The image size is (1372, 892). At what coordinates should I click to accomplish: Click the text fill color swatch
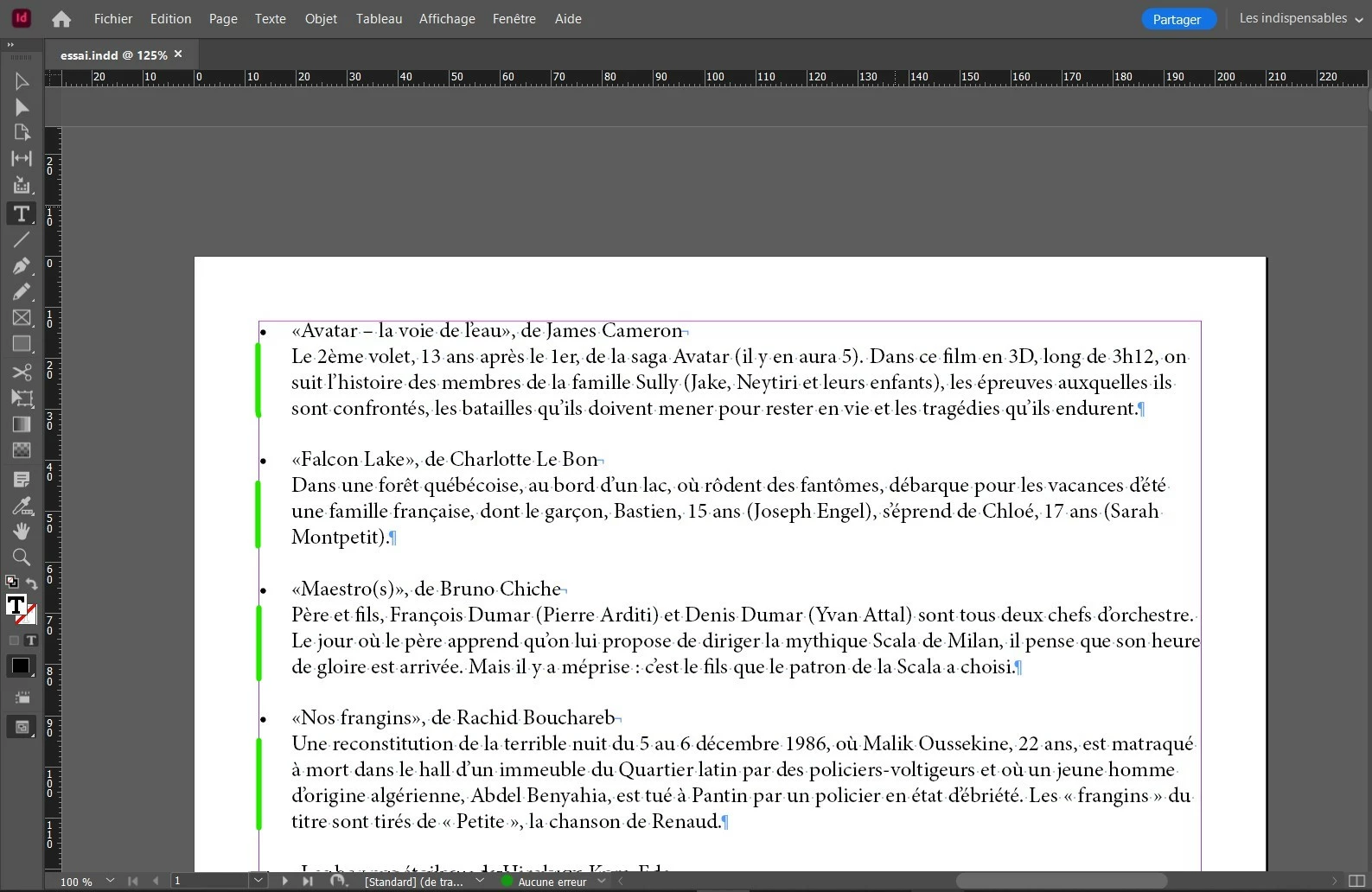click(x=16, y=605)
